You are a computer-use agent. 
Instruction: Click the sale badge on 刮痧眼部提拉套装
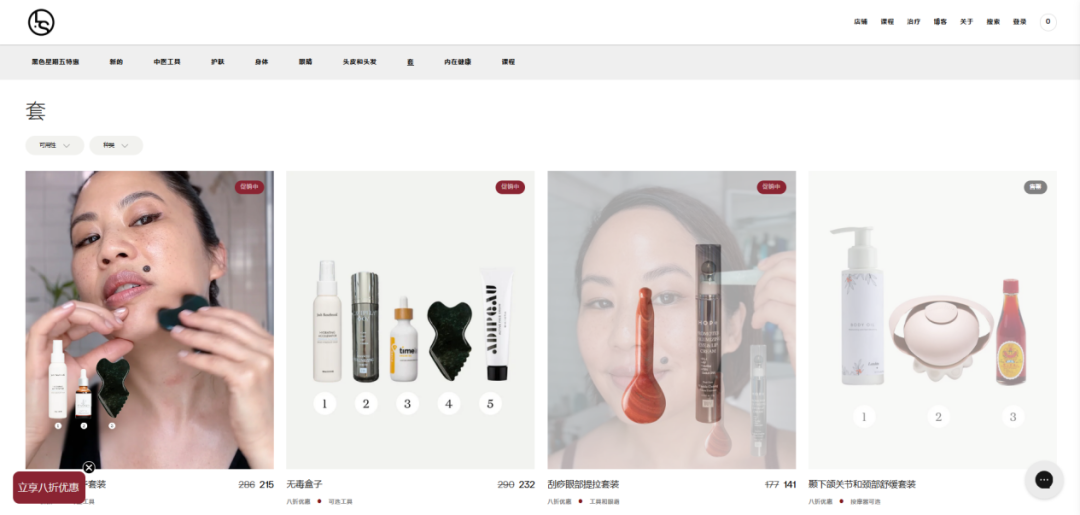tap(771, 187)
